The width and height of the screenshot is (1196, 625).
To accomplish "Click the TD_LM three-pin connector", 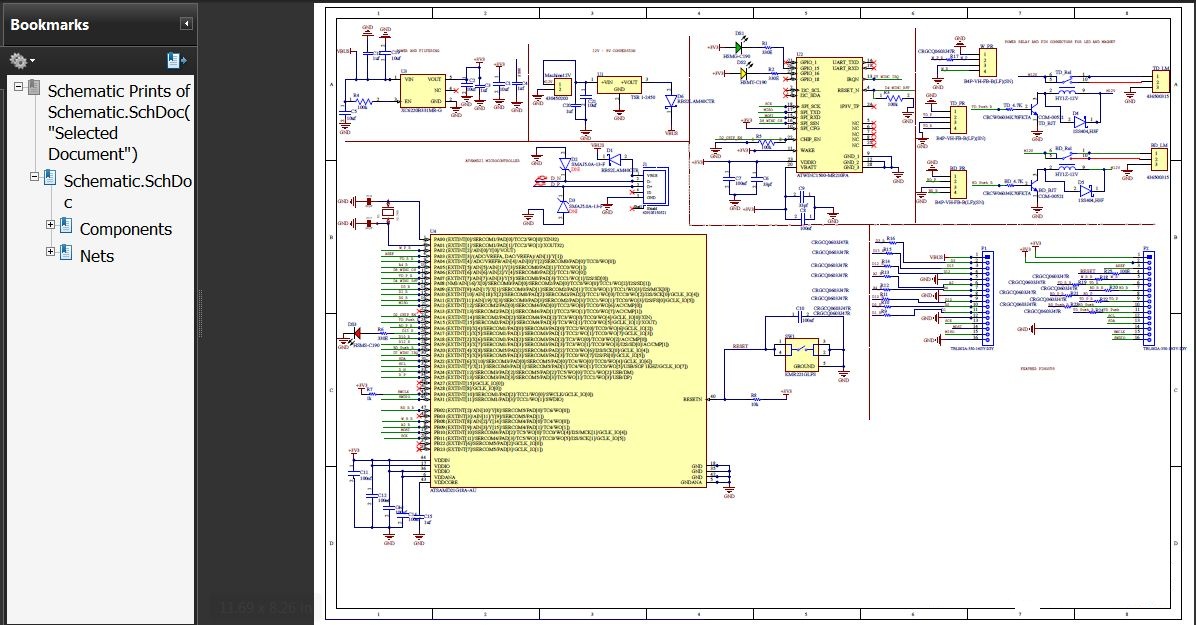I will (1159, 82).
